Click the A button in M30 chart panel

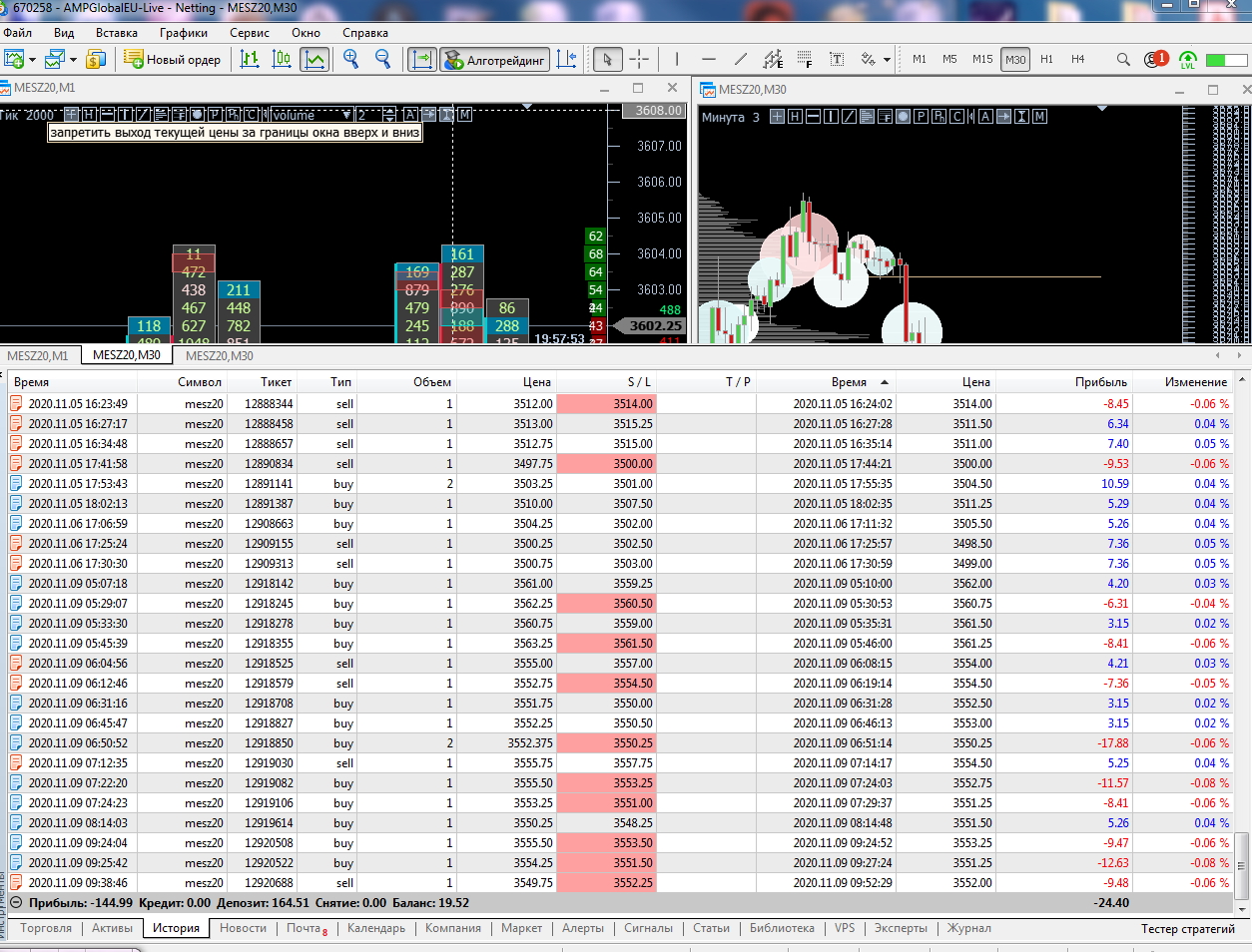[x=985, y=117]
